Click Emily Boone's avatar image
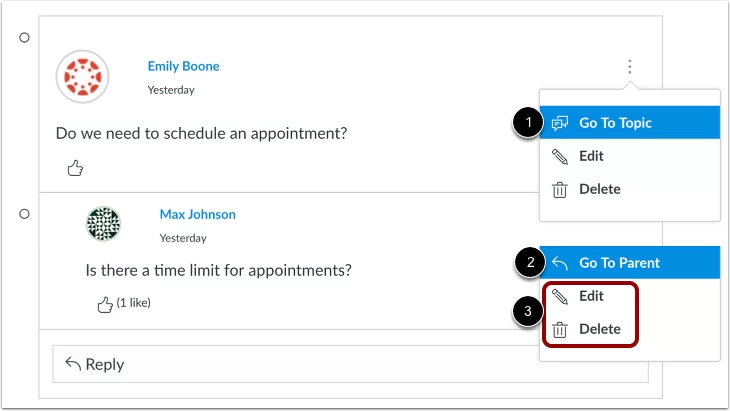 click(82, 76)
